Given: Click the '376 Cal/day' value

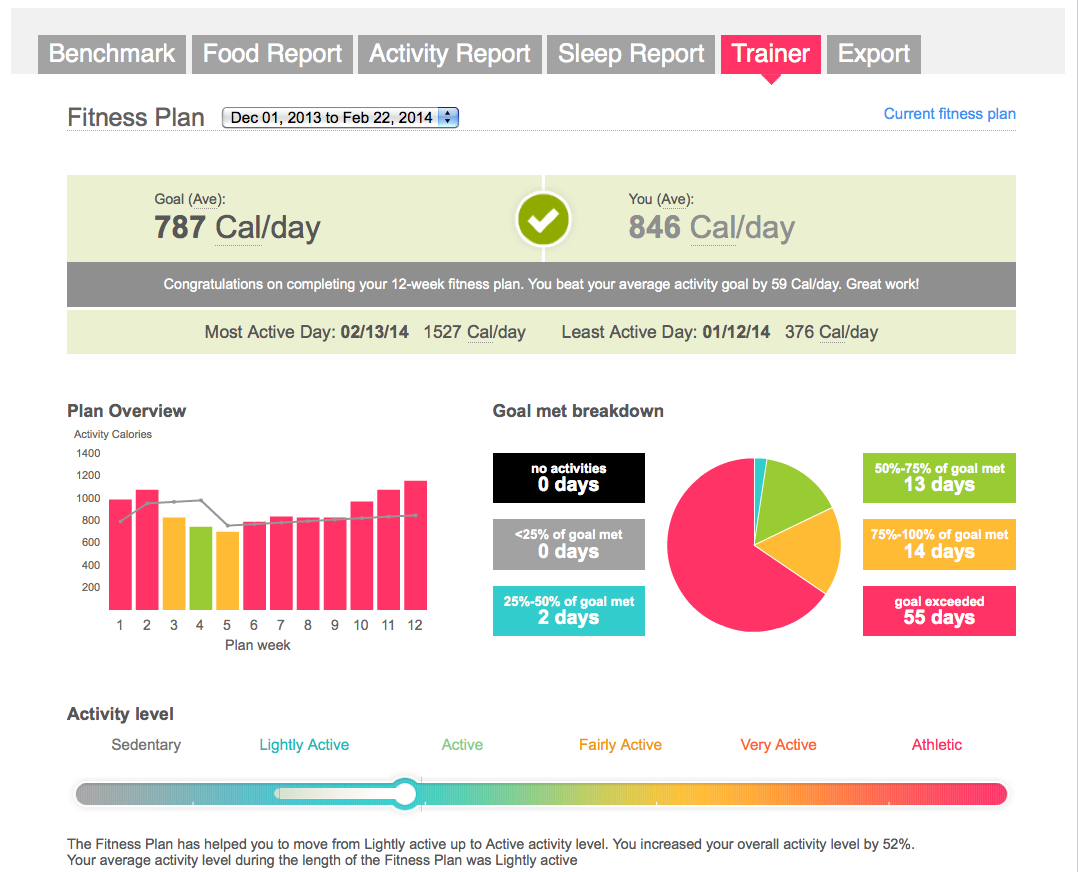Looking at the screenshot, I should [x=831, y=332].
